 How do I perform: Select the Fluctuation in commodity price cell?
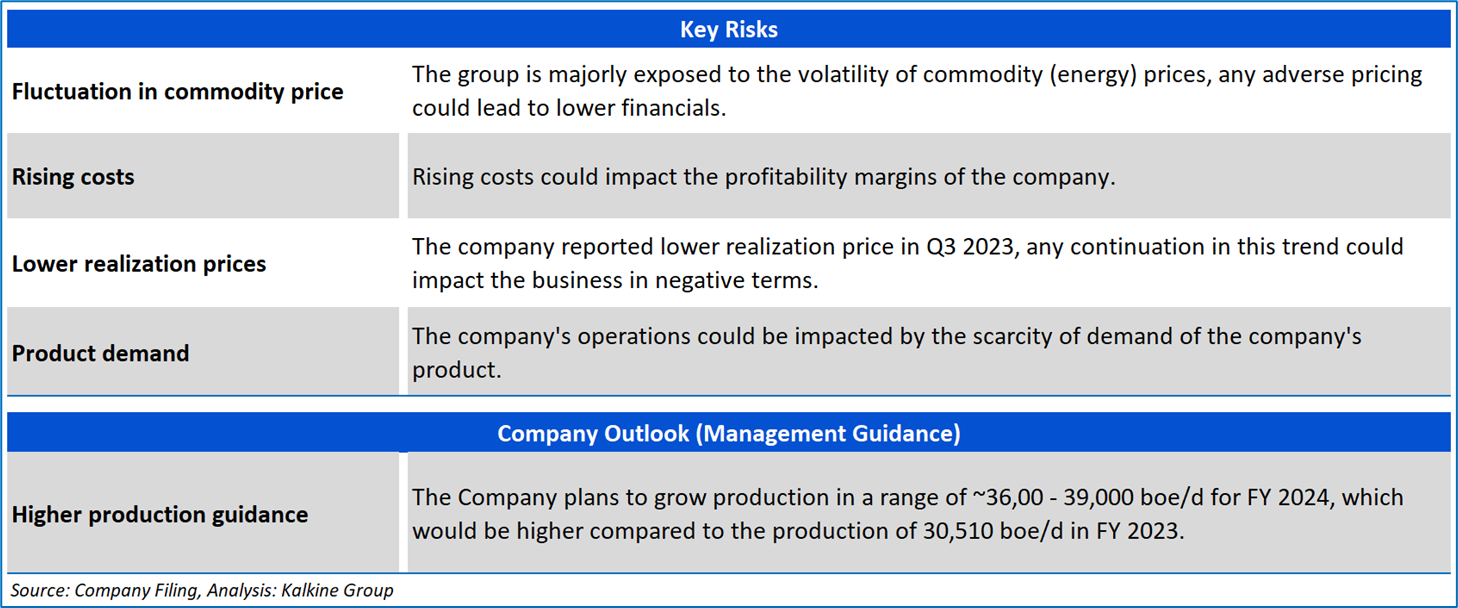click(x=178, y=92)
